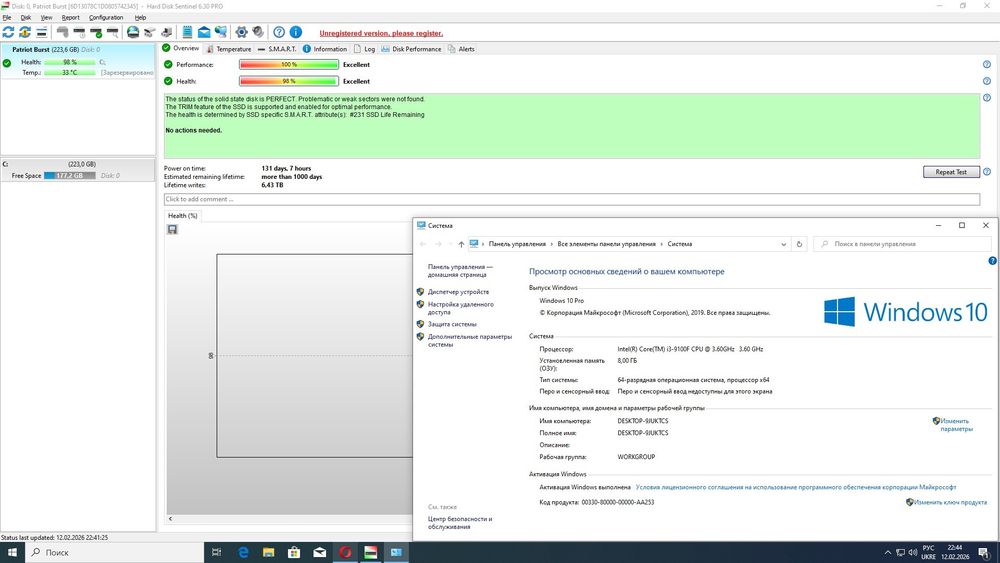1000x563 pixels.
Task: Click the third toolbar icon with horizontal lines
Action: (41, 32)
